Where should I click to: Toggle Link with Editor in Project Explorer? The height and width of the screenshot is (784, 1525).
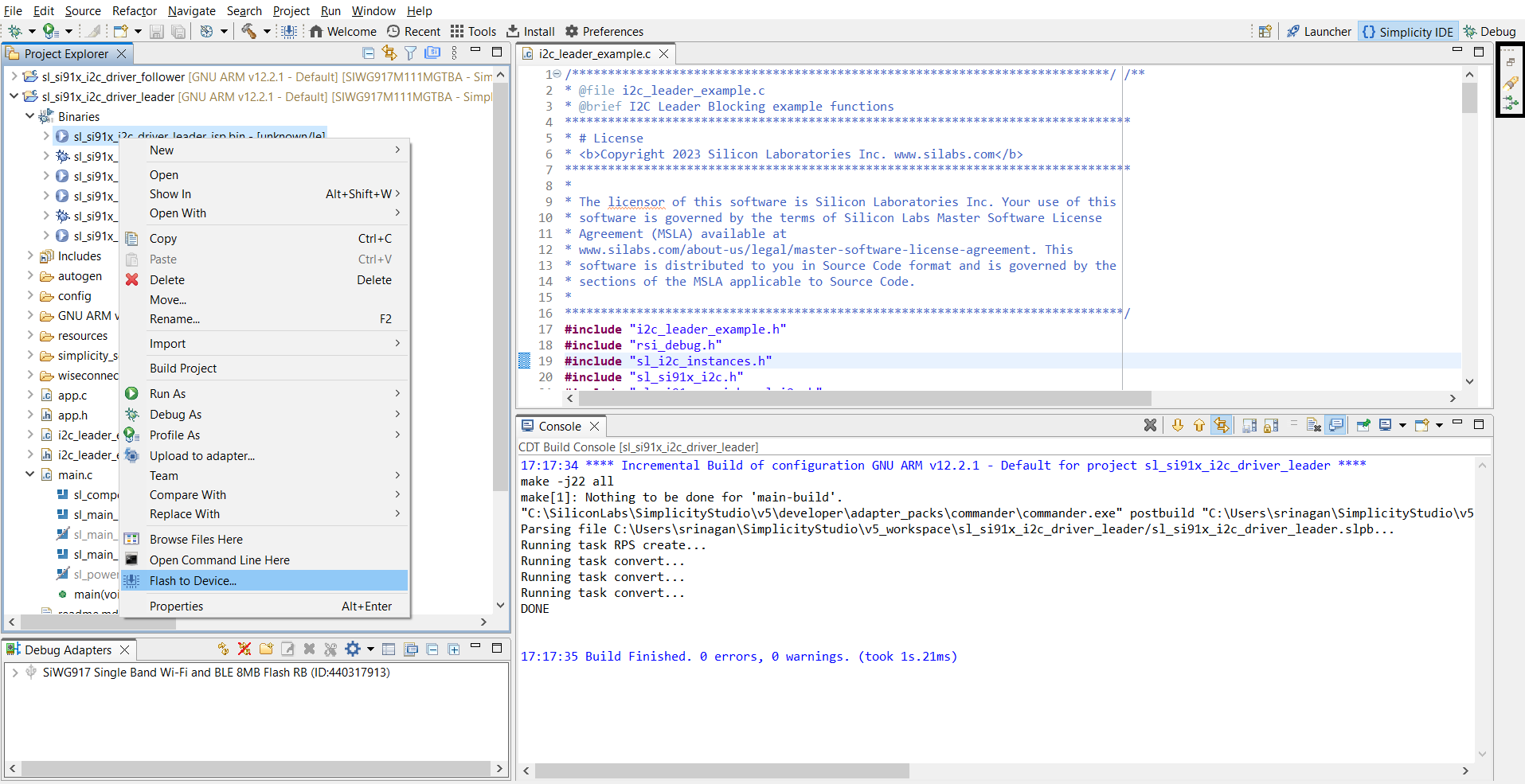(389, 53)
